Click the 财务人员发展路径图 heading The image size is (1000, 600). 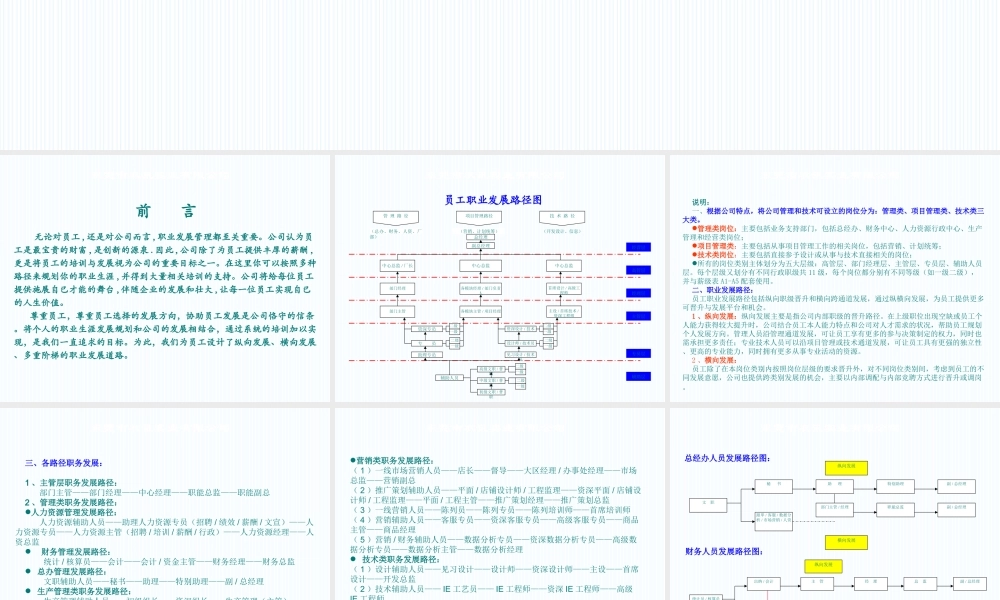click(x=724, y=552)
